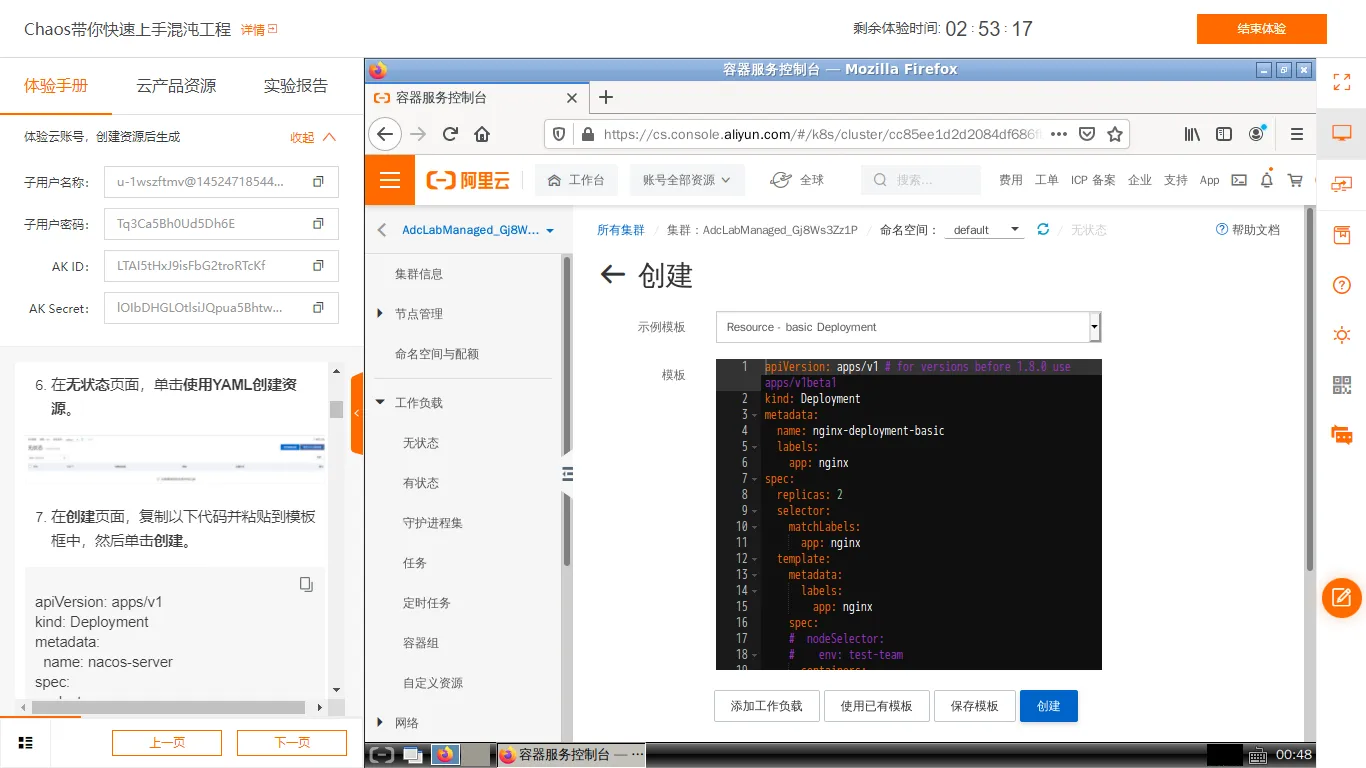Open 守护进程集 in the sidebar
The image size is (1366, 768).
click(x=433, y=523)
